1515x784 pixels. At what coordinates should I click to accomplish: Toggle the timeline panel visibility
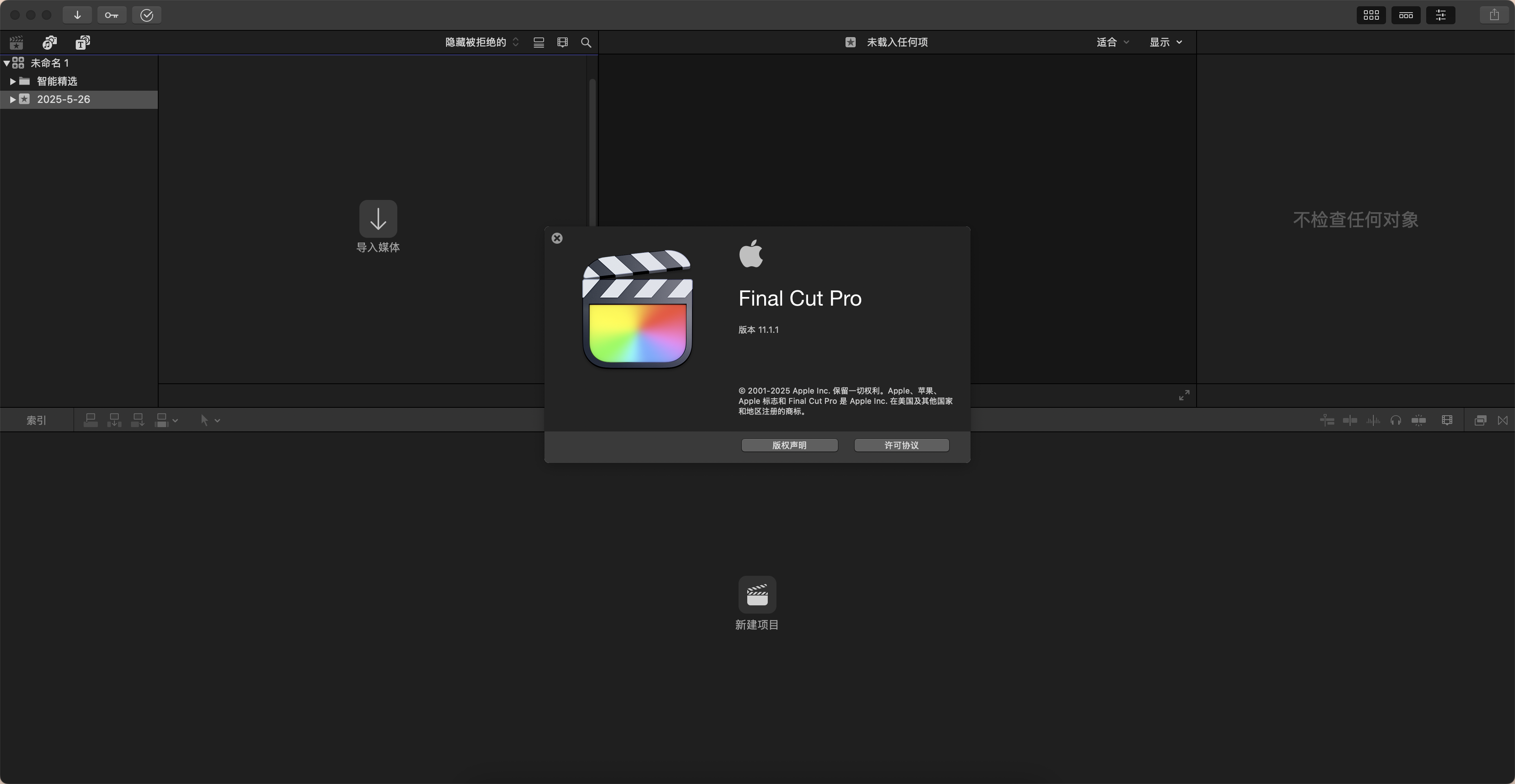1406,15
